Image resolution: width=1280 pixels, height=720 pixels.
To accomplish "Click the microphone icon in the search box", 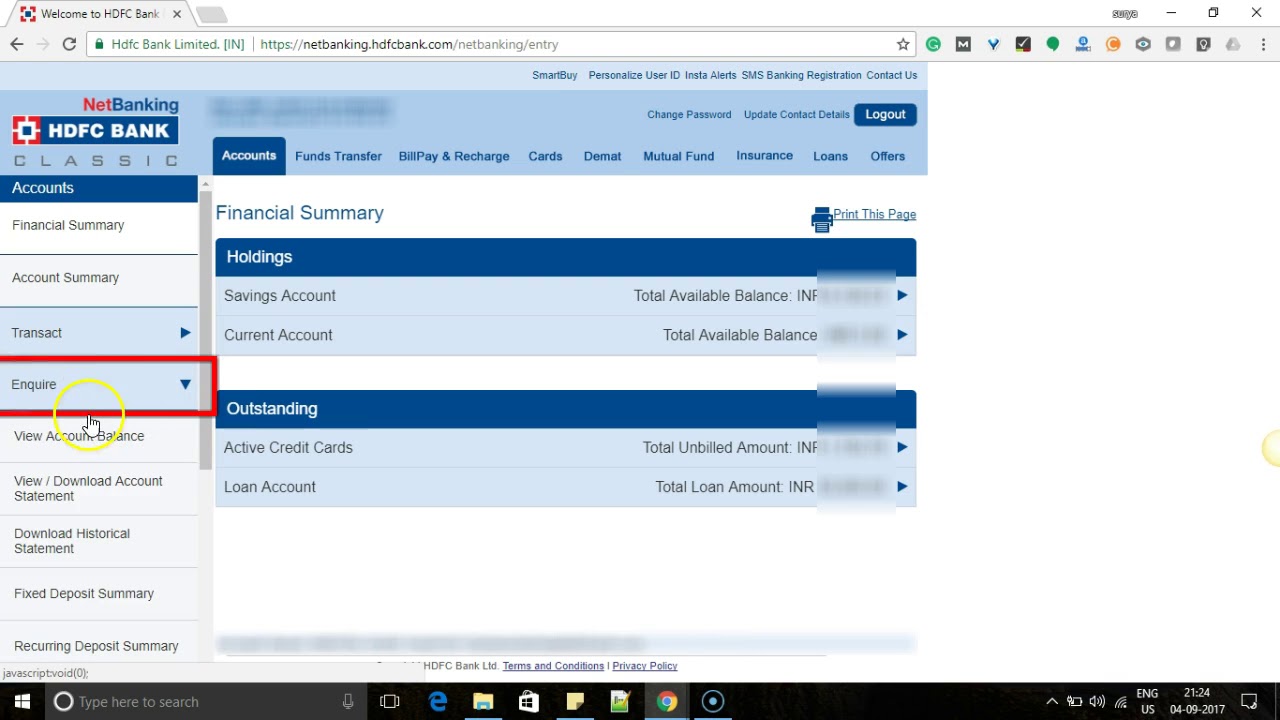I will pyautogui.click(x=348, y=701).
